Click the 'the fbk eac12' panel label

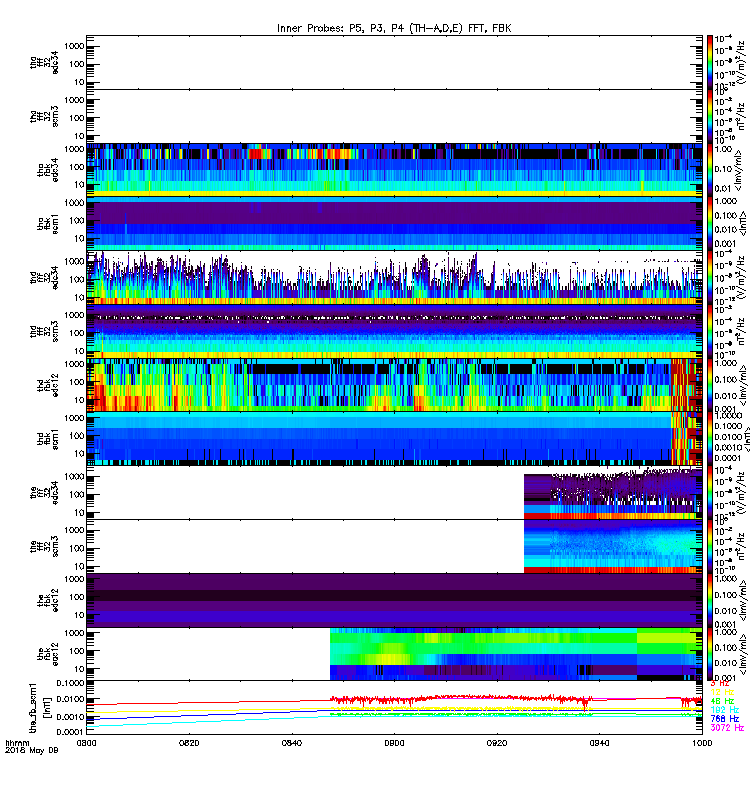point(47,654)
